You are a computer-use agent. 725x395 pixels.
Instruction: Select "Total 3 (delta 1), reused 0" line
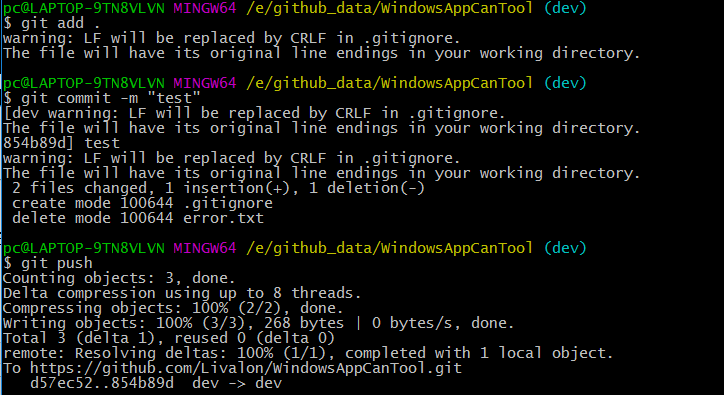tap(169, 338)
